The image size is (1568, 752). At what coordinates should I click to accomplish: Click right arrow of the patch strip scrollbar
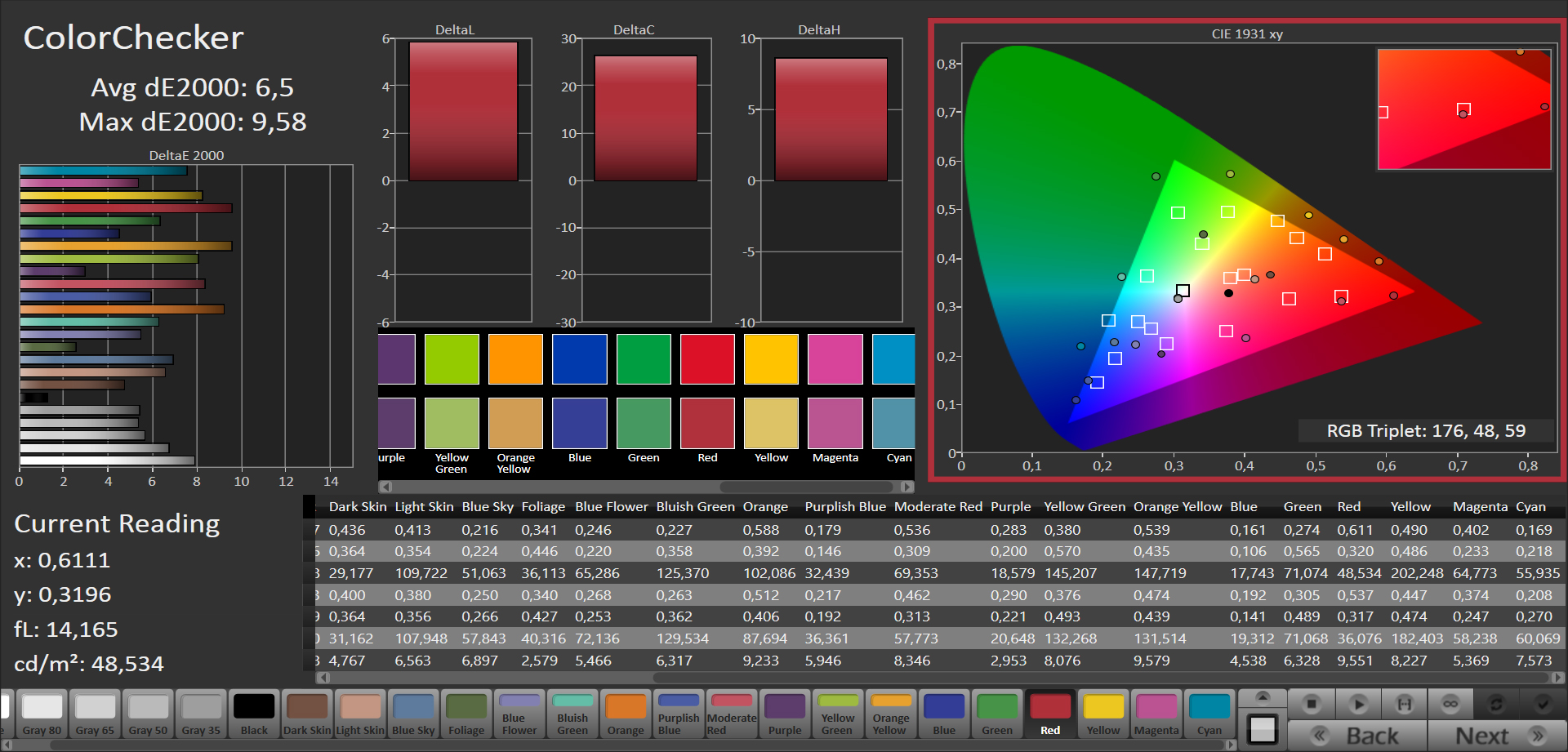pyautogui.click(x=1232, y=745)
